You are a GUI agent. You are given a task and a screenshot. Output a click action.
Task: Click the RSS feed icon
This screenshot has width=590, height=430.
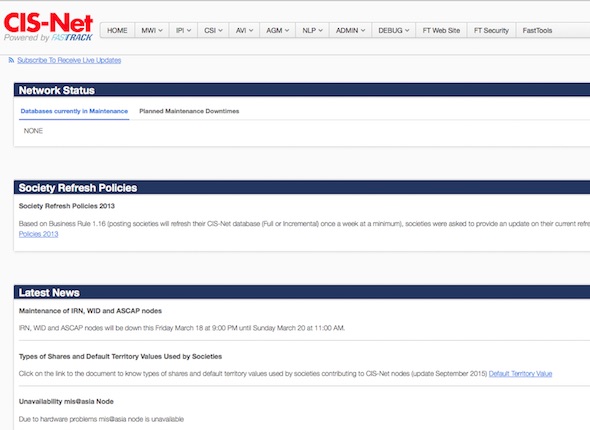[x=11, y=60]
